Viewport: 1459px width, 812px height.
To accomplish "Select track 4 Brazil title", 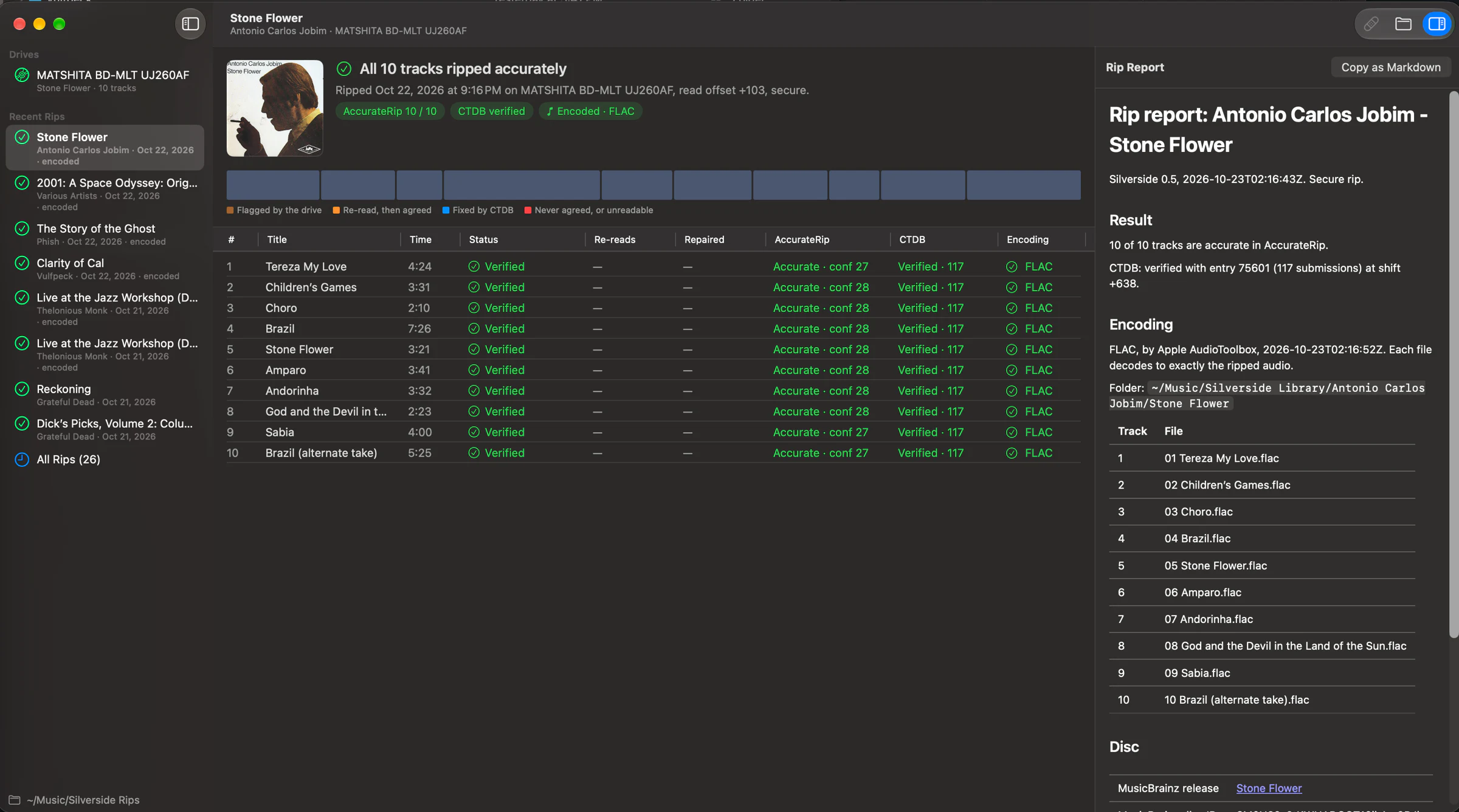I will tap(280, 329).
